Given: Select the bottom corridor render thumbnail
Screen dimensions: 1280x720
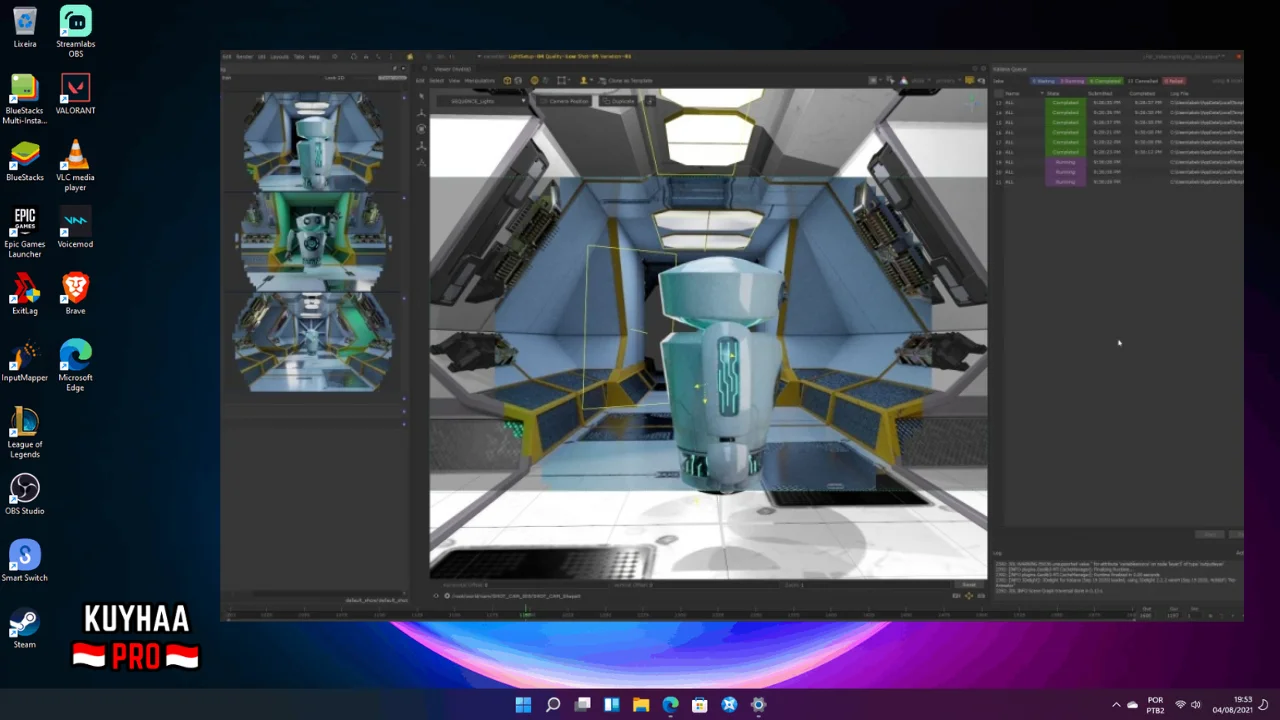Looking at the screenshot, I should point(313,340).
